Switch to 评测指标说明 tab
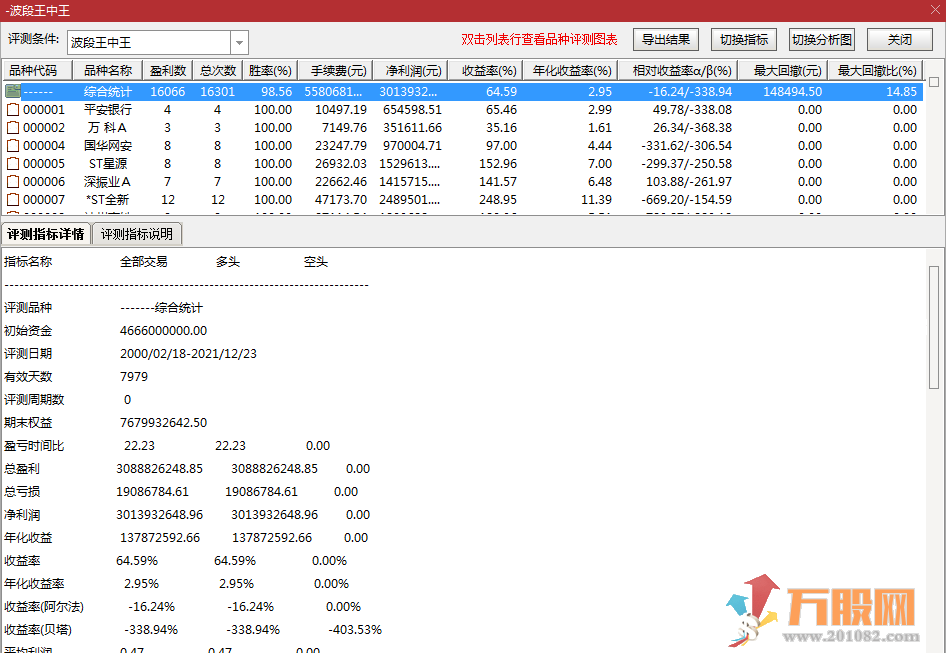Image resolution: width=946 pixels, height=653 pixels. click(x=137, y=234)
